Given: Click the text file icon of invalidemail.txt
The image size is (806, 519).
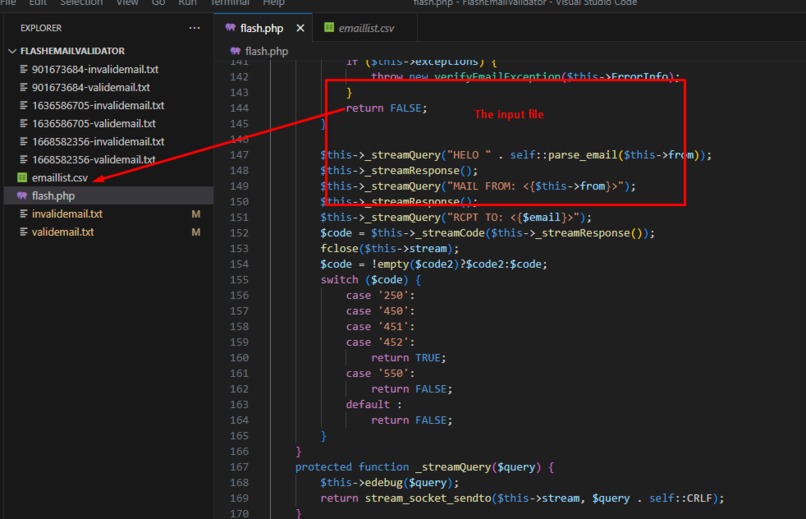Looking at the screenshot, I should tap(23, 214).
